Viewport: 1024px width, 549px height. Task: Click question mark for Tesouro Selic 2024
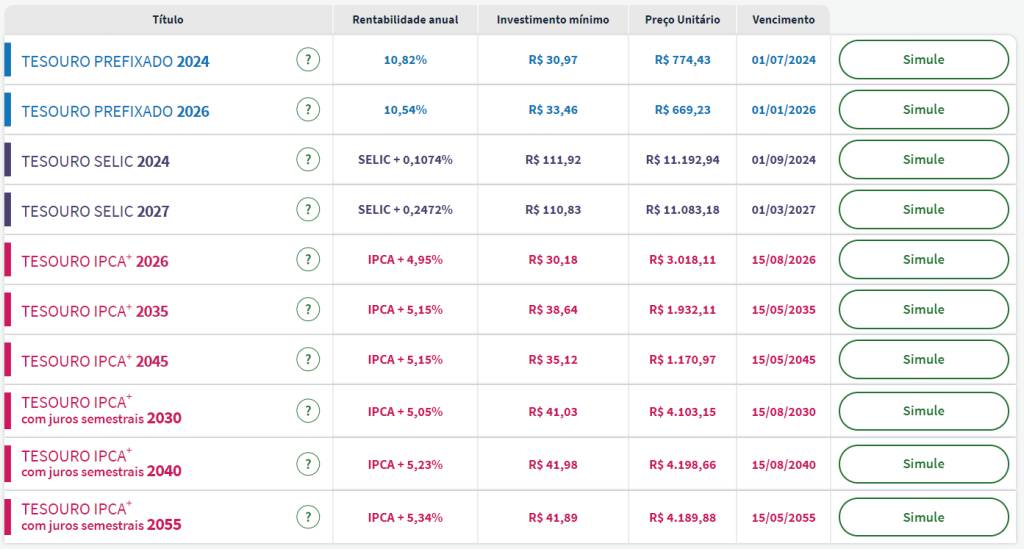(x=308, y=160)
